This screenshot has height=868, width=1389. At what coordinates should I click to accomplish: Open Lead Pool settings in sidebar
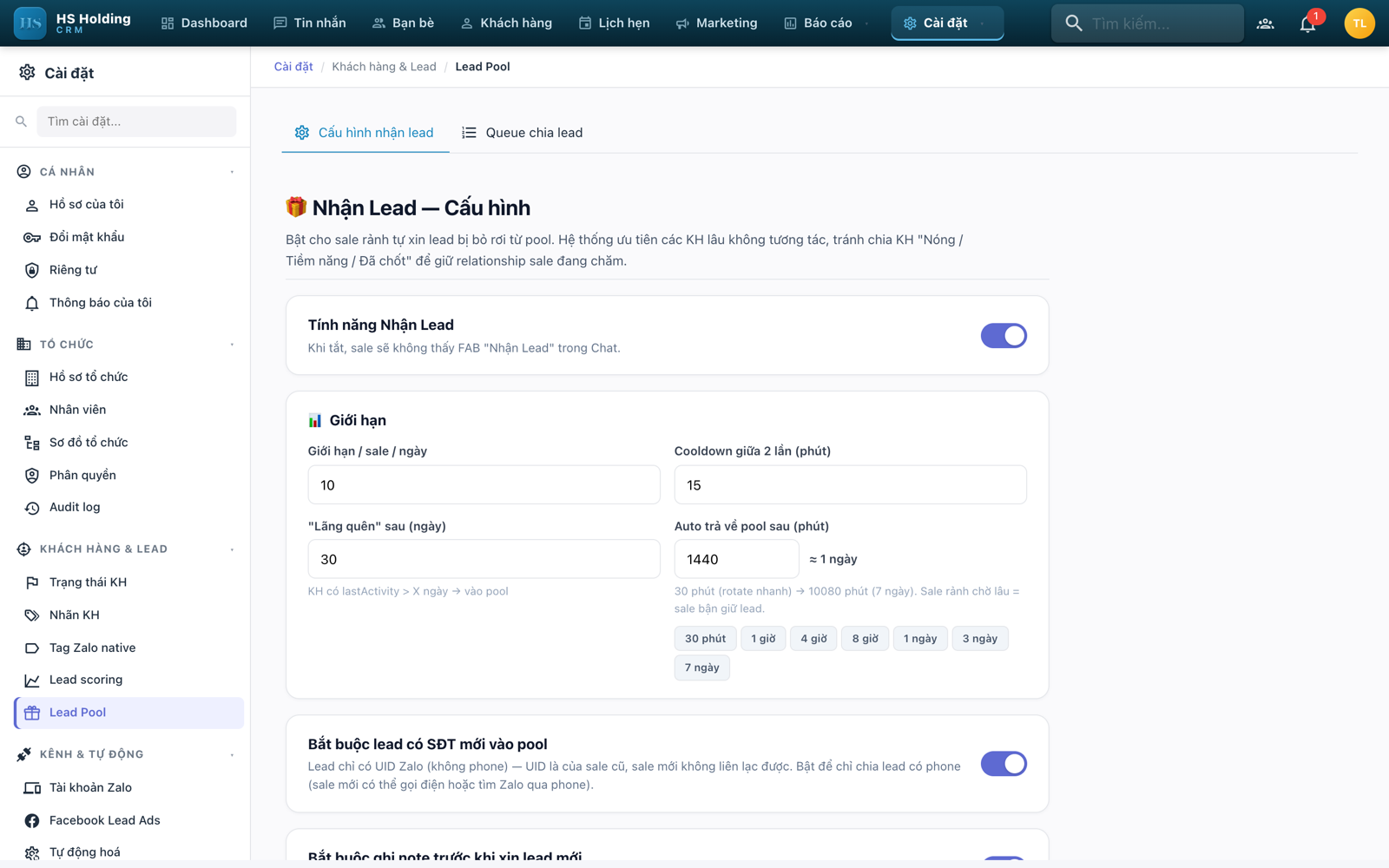tap(128, 713)
